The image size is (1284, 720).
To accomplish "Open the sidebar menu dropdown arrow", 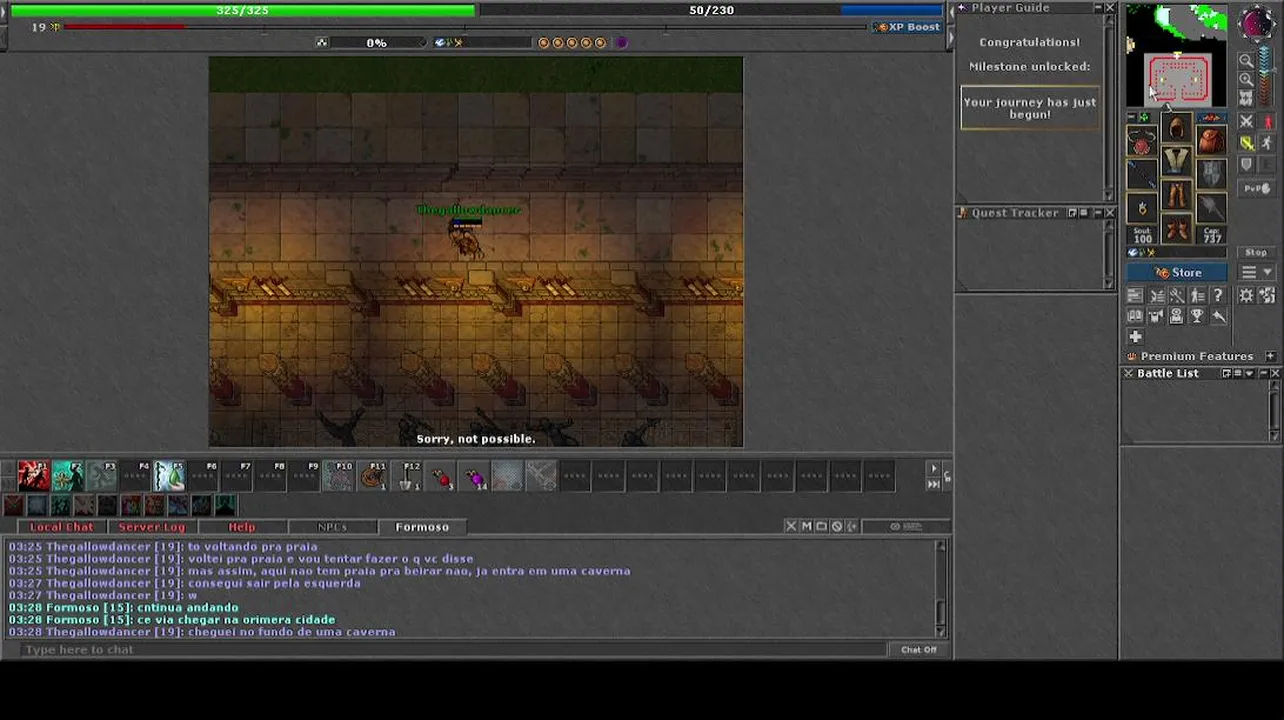I will 1267,272.
